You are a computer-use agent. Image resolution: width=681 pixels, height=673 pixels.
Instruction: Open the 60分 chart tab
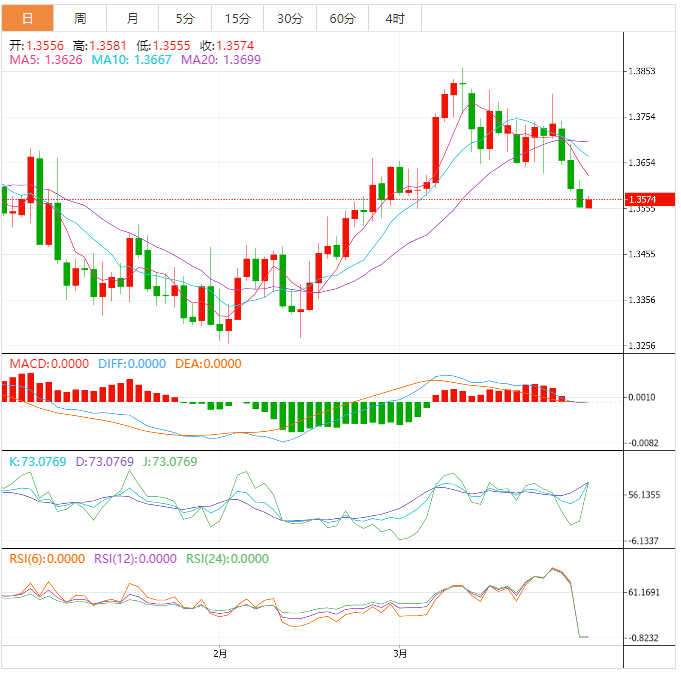[342, 19]
